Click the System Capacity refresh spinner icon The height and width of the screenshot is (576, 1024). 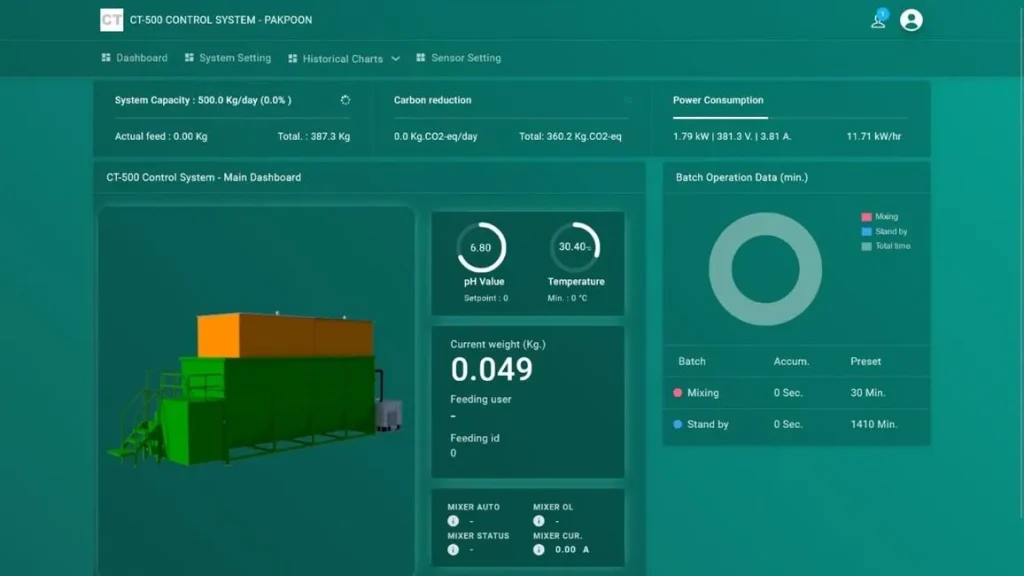click(345, 100)
